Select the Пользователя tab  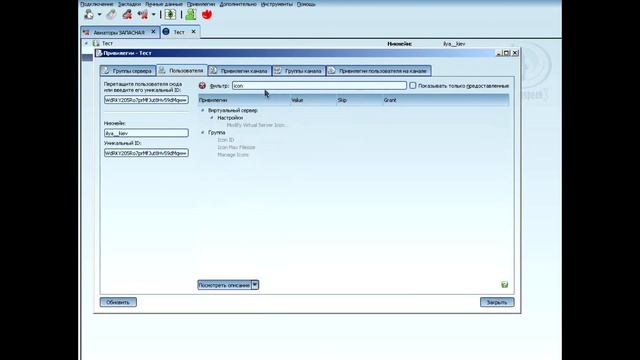182,70
